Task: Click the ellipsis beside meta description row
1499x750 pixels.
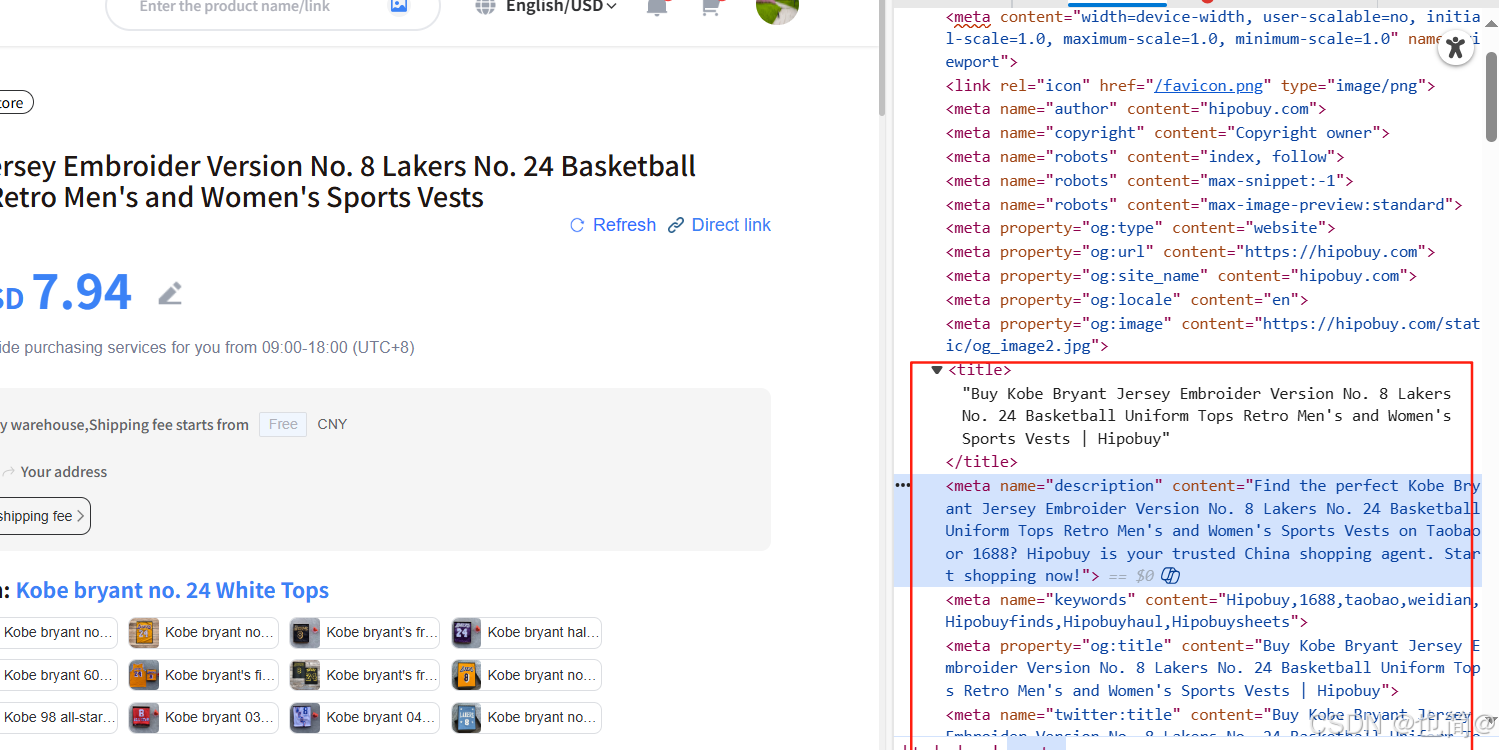Action: click(903, 485)
